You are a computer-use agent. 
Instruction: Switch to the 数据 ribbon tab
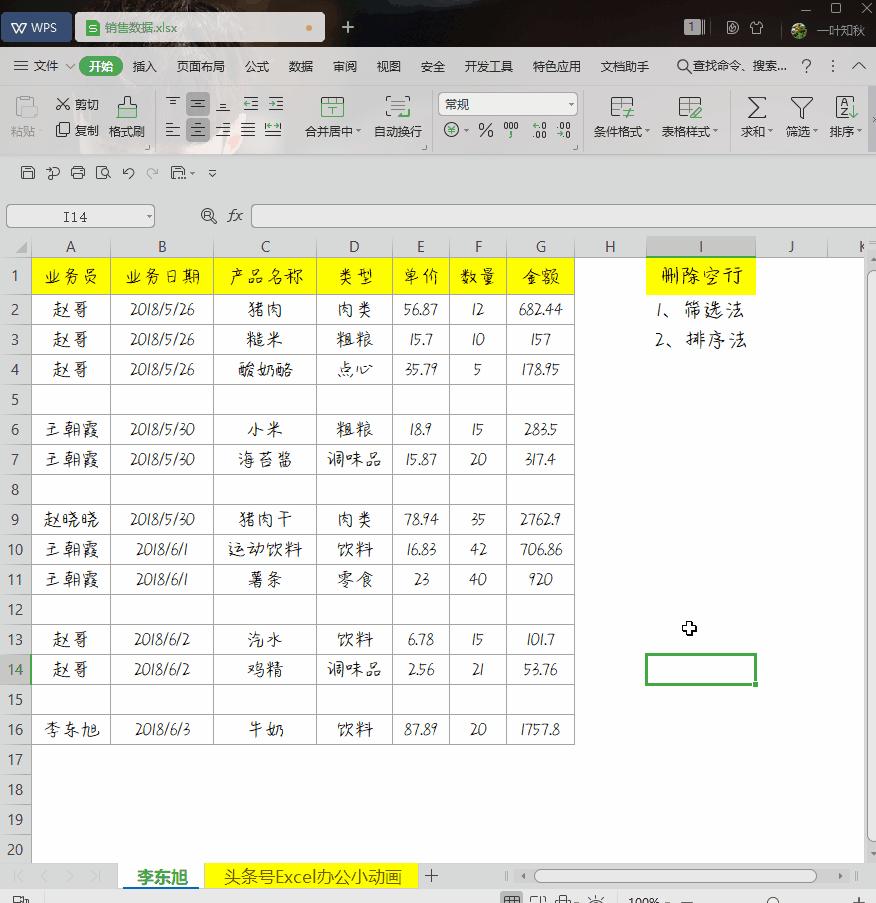[x=299, y=66]
